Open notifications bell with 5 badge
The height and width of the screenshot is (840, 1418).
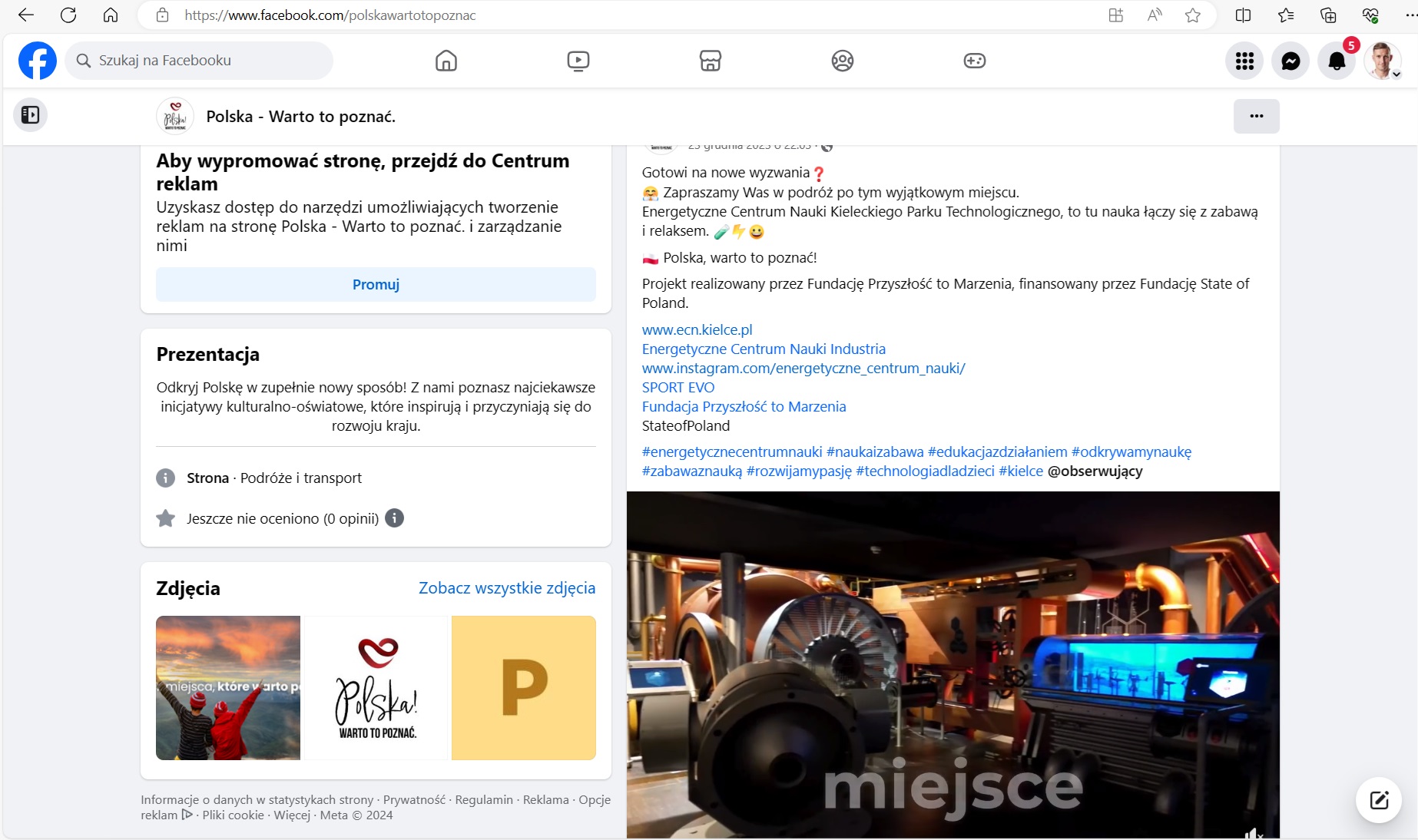[1337, 61]
